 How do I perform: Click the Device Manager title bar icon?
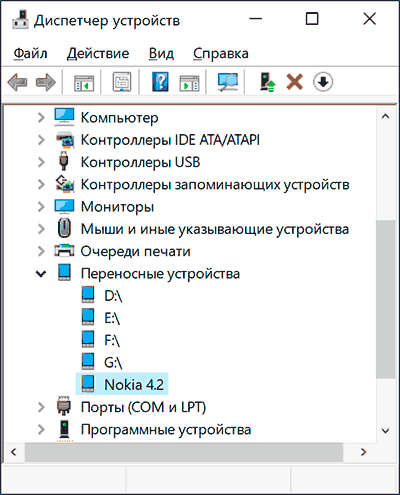tap(20, 20)
